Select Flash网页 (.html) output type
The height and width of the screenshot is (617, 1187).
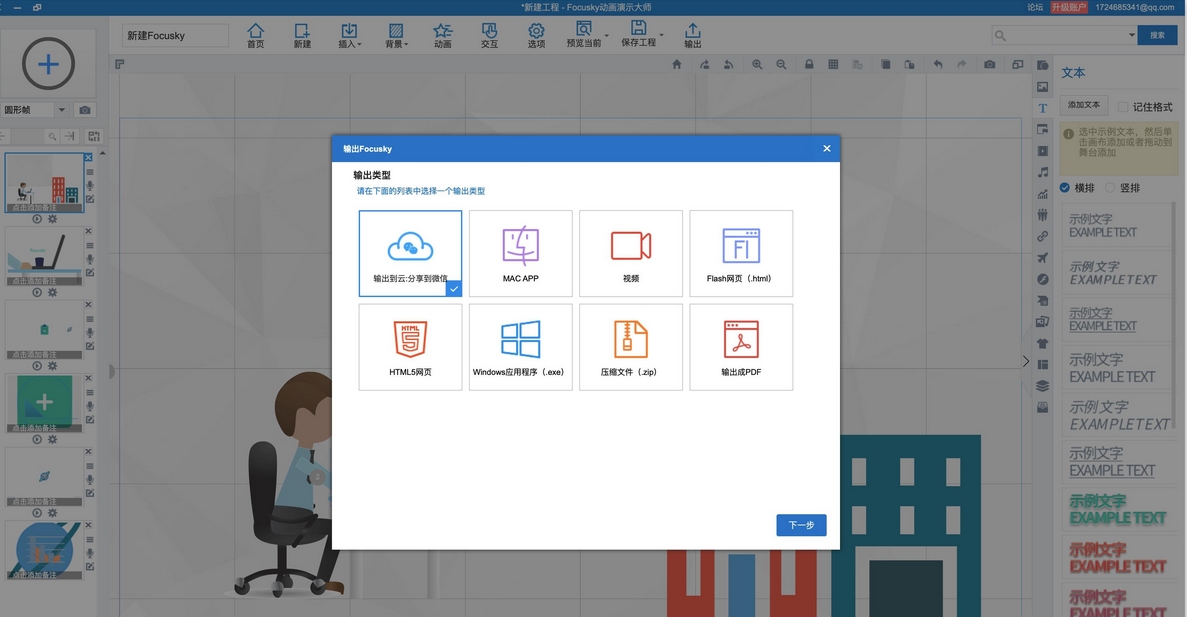point(741,254)
